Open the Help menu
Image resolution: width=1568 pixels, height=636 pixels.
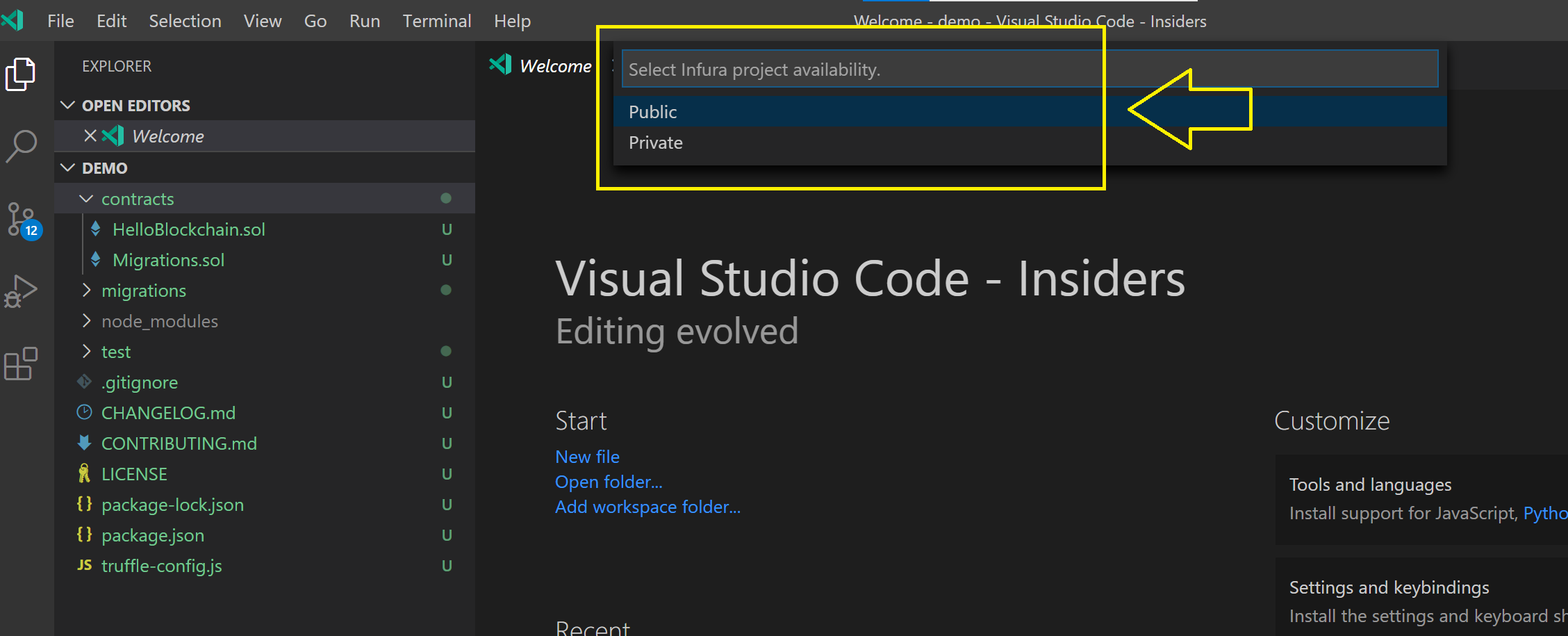tap(513, 21)
